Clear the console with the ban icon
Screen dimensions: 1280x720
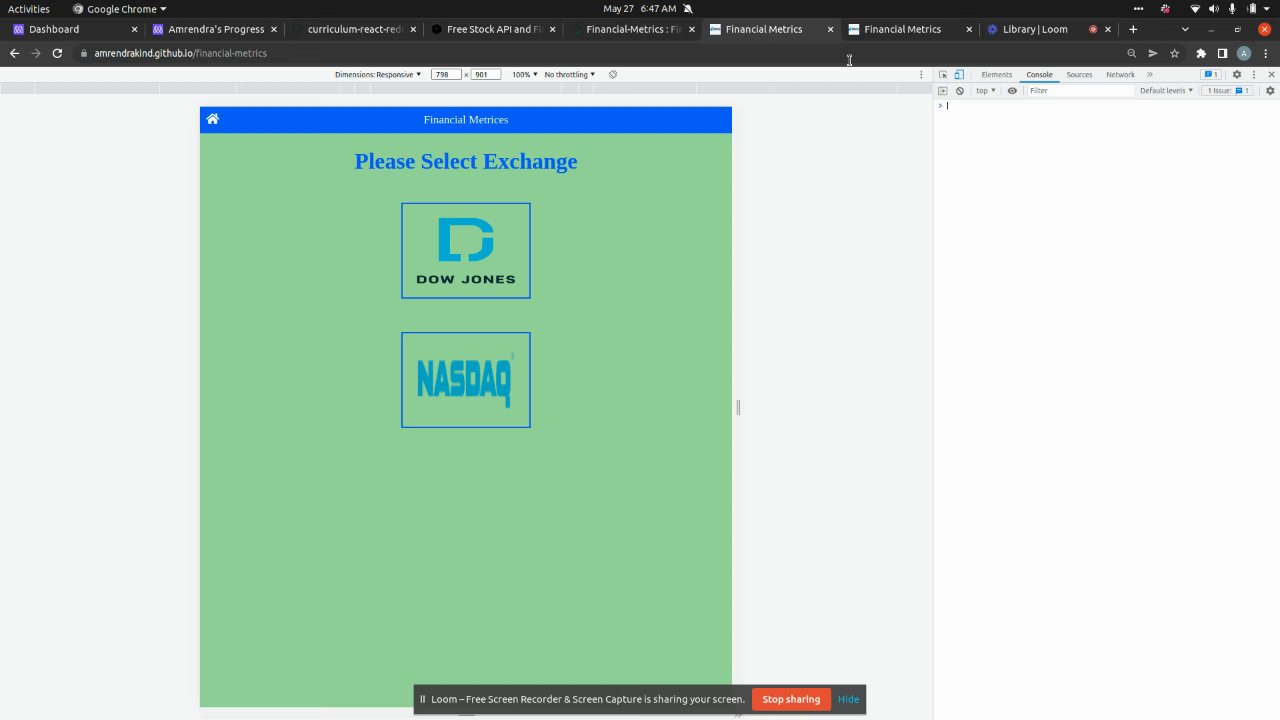[x=960, y=90]
